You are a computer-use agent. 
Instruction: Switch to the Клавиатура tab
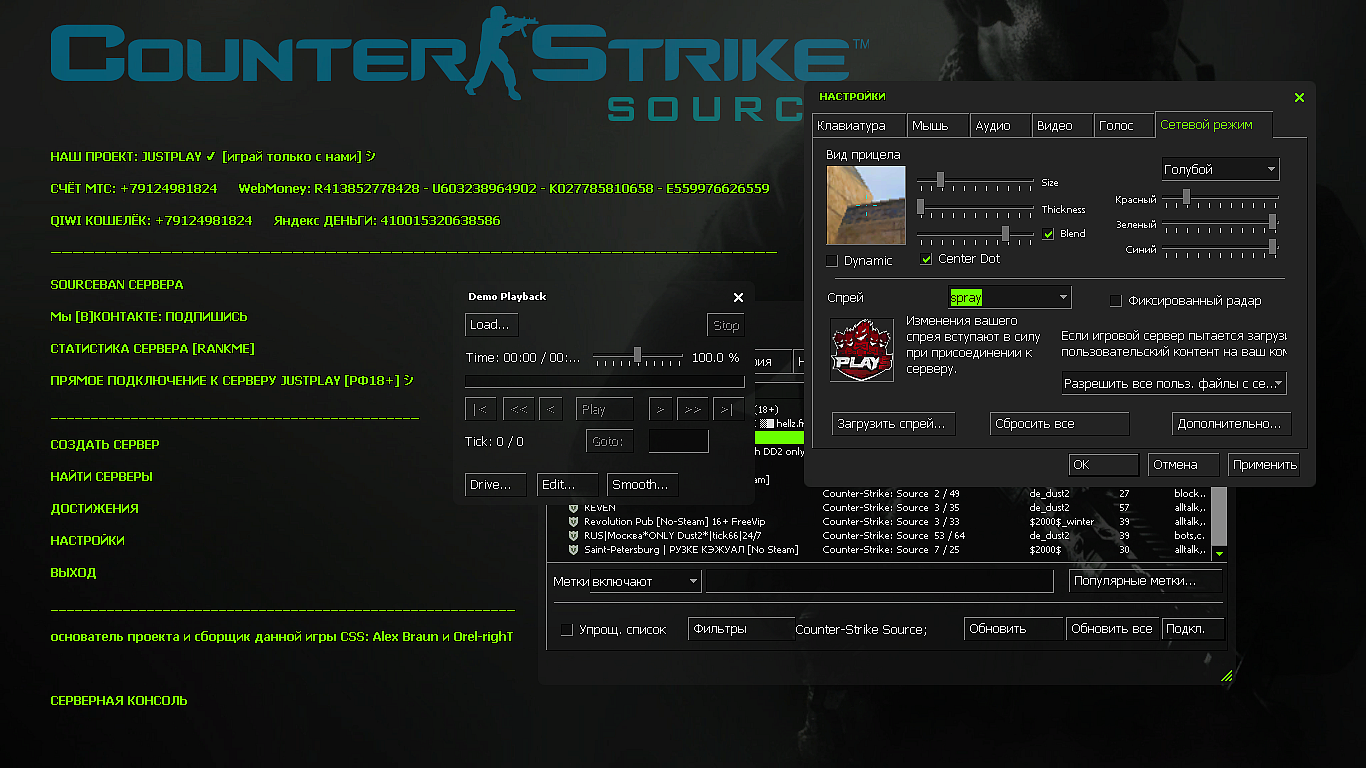coord(858,125)
